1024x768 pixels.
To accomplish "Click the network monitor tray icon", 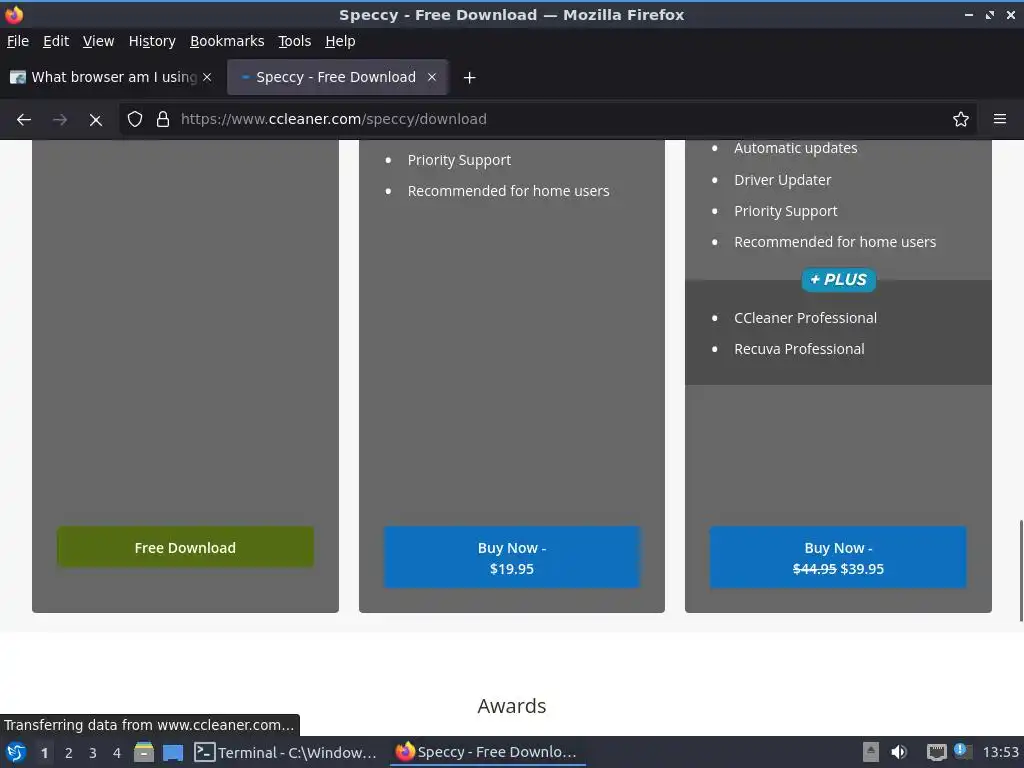I will pyautogui.click(x=936, y=752).
